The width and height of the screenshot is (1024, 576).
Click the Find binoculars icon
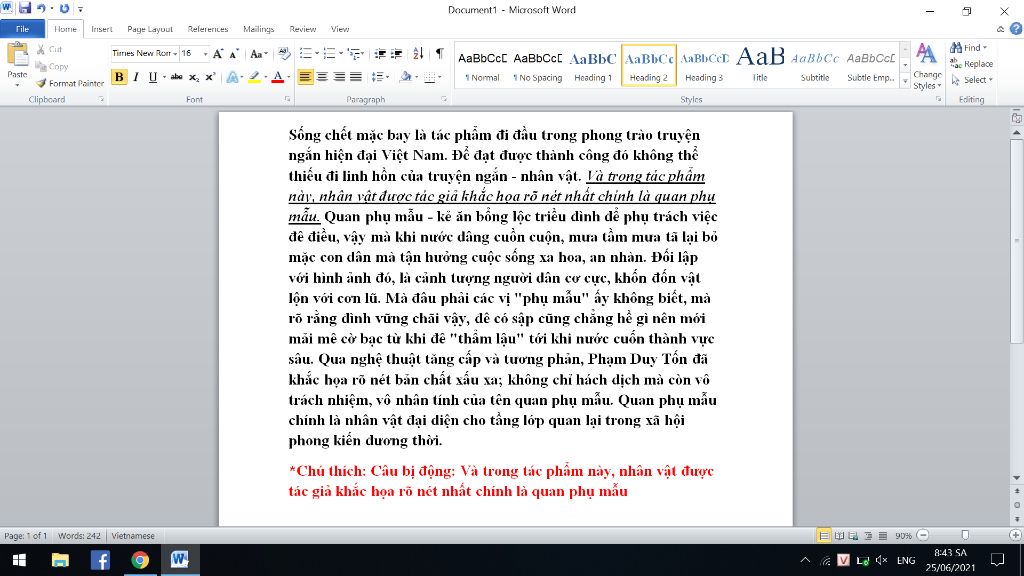click(956, 48)
